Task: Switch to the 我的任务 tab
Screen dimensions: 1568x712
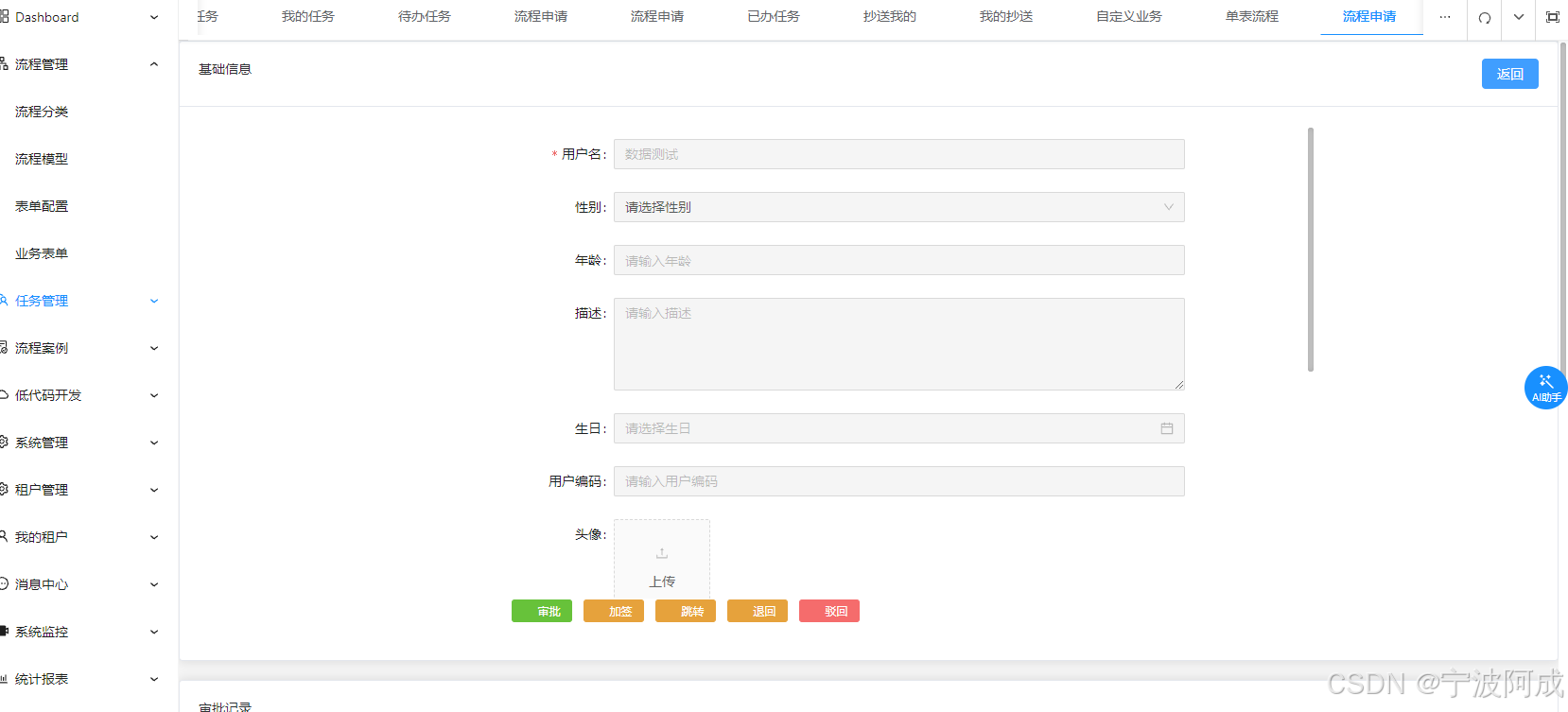Action: pos(307,17)
